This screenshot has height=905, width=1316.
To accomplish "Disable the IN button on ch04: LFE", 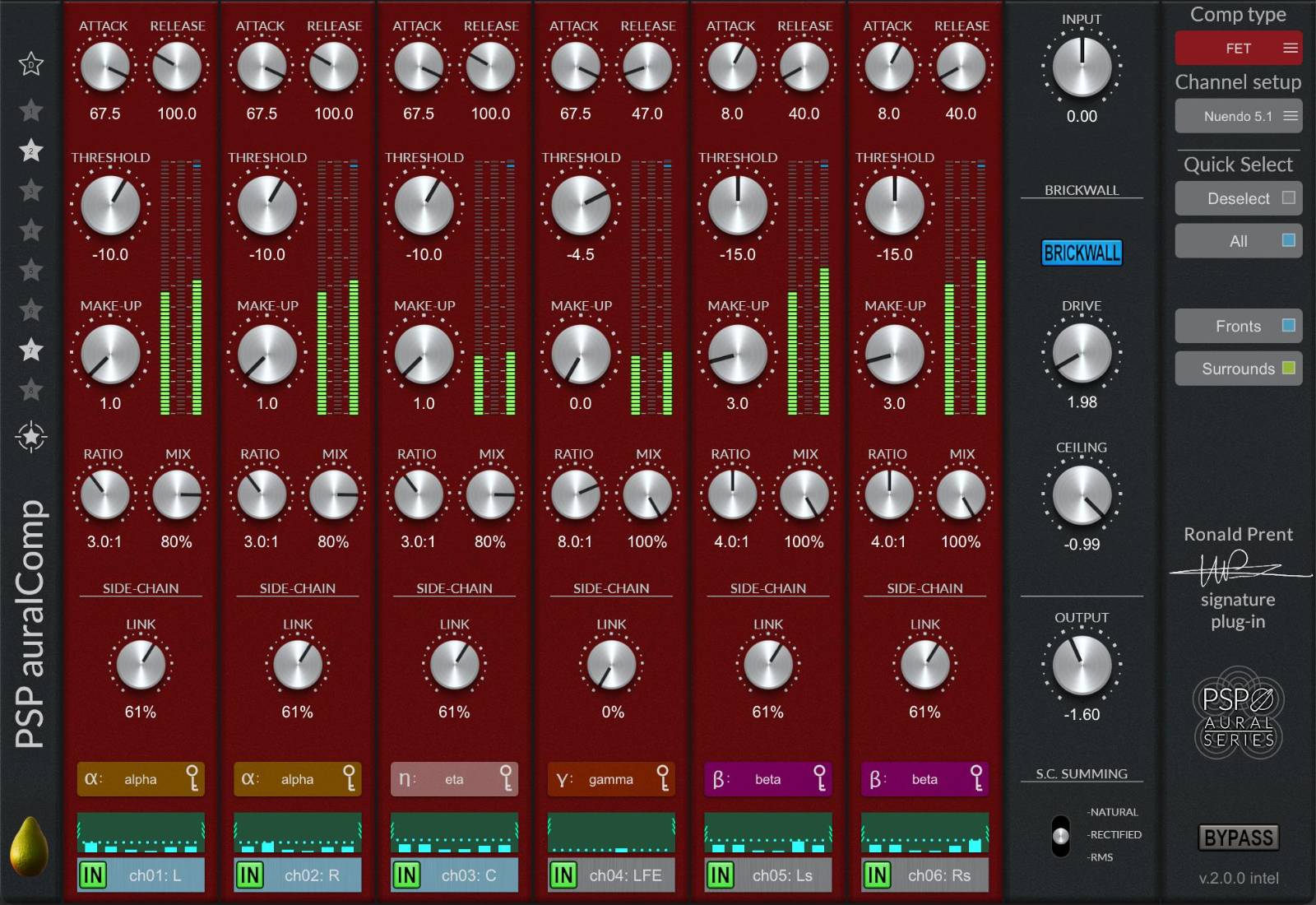I will pyautogui.click(x=563, y=875).
